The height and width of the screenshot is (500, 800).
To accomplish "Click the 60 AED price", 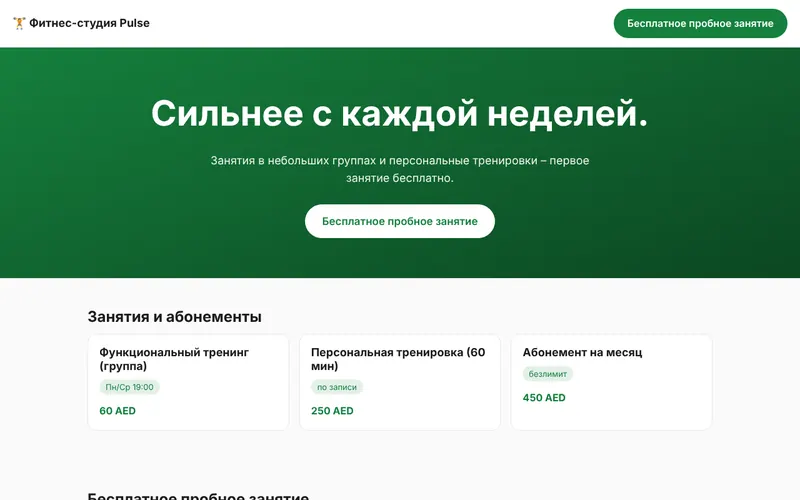I will click(x=117, y=411).
